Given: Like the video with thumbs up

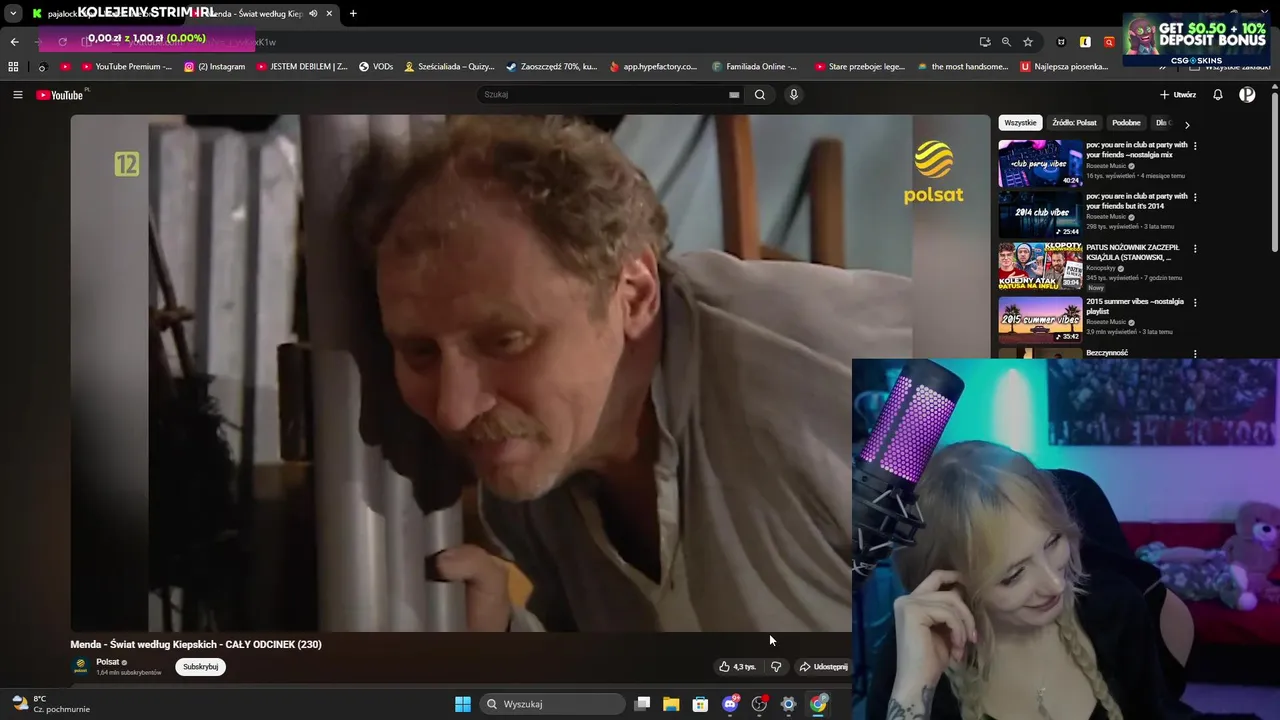Looking at the screenshot, I should [738, 667].
